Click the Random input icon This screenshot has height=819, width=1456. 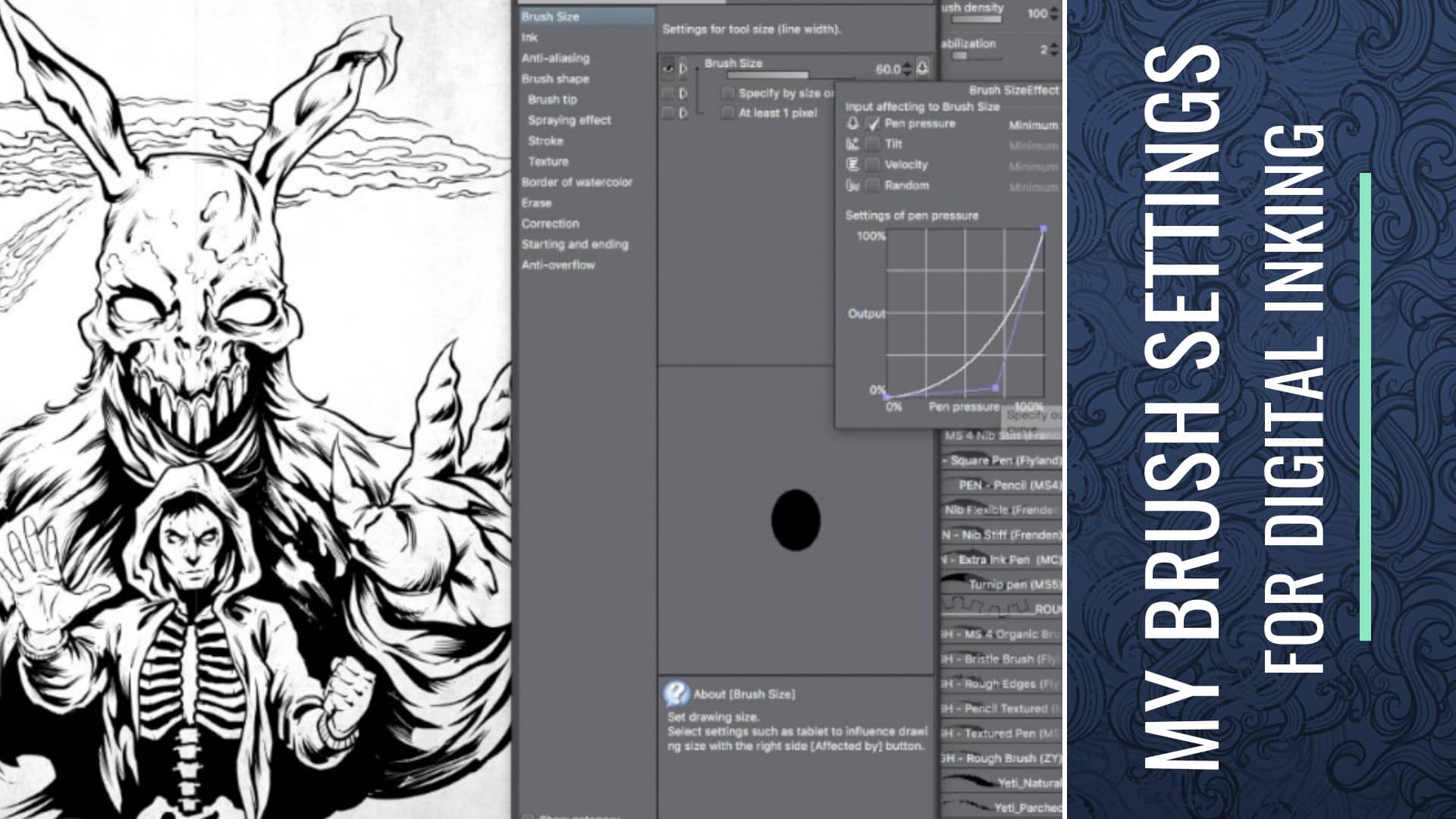point(852,185)
